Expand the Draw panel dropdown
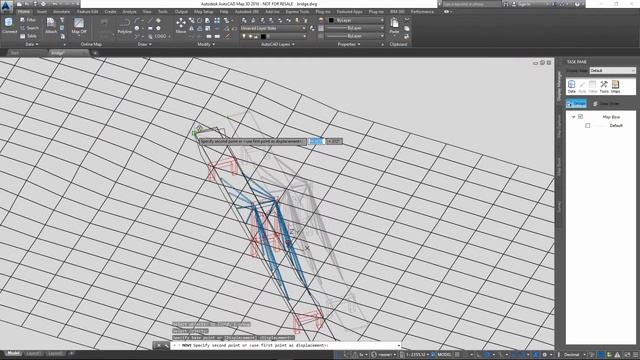 click(144, 44)
